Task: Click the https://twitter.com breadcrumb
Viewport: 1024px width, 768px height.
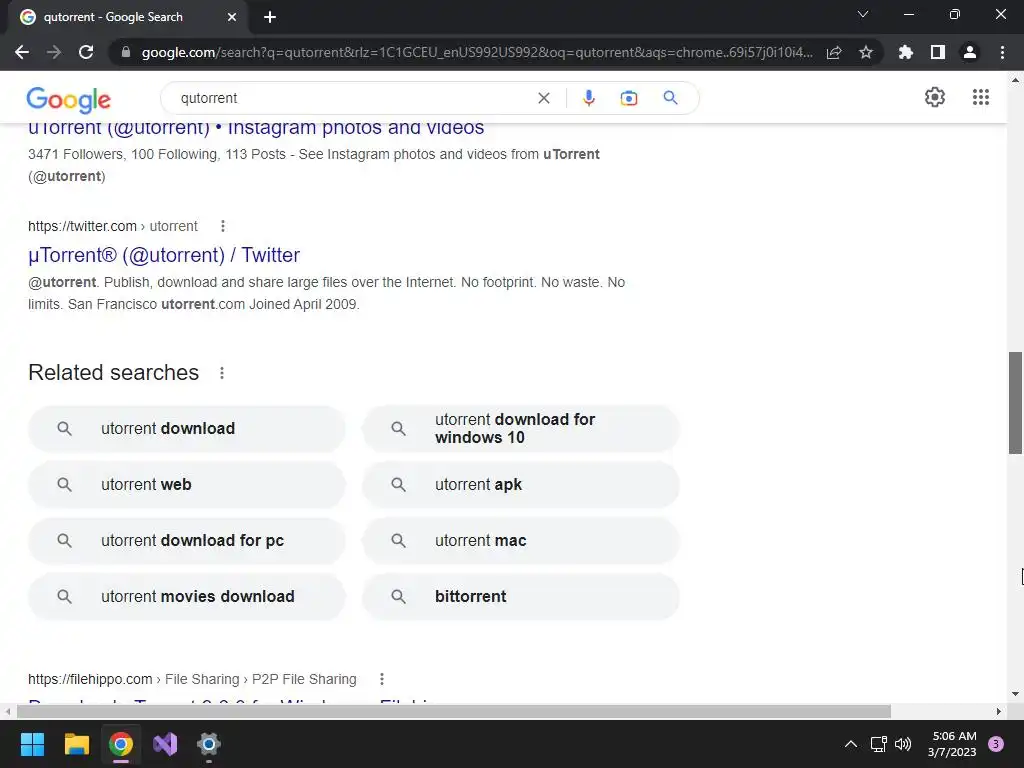Action: tap(82, 226)
